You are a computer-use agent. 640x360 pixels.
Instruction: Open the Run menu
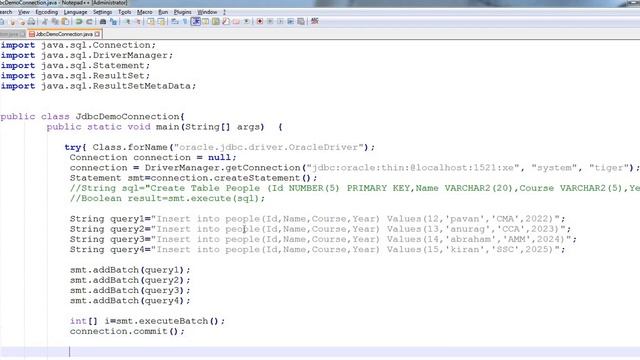click(163, 12)
